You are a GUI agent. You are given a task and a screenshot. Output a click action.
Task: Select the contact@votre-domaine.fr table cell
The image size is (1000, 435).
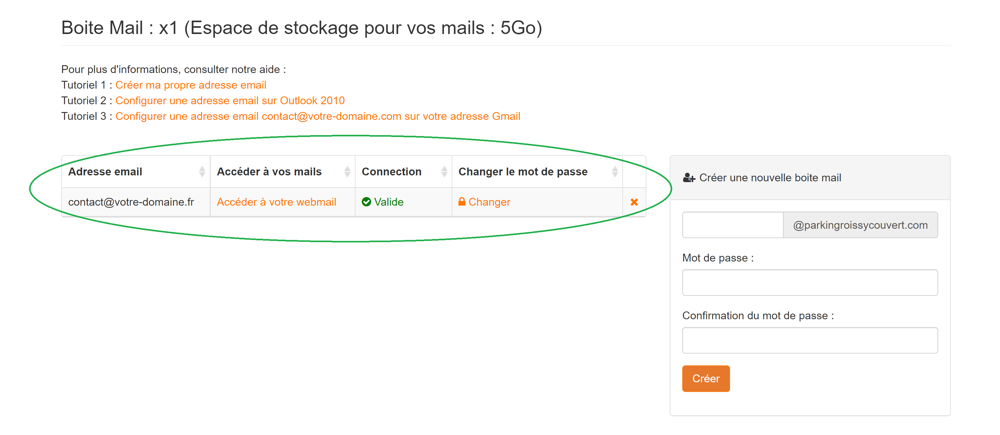131,202
